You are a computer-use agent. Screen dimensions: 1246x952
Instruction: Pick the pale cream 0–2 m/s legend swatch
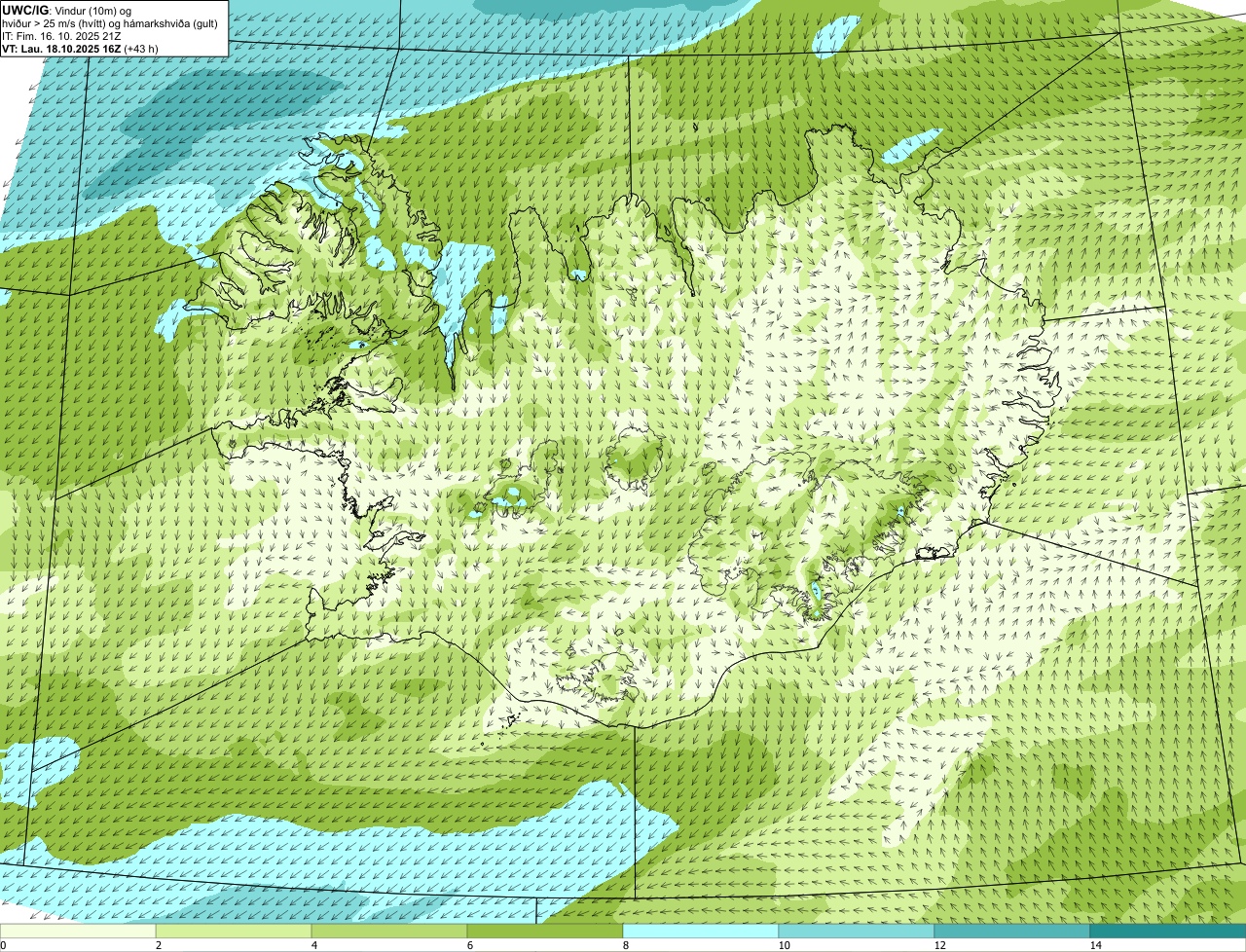[78, 932]
